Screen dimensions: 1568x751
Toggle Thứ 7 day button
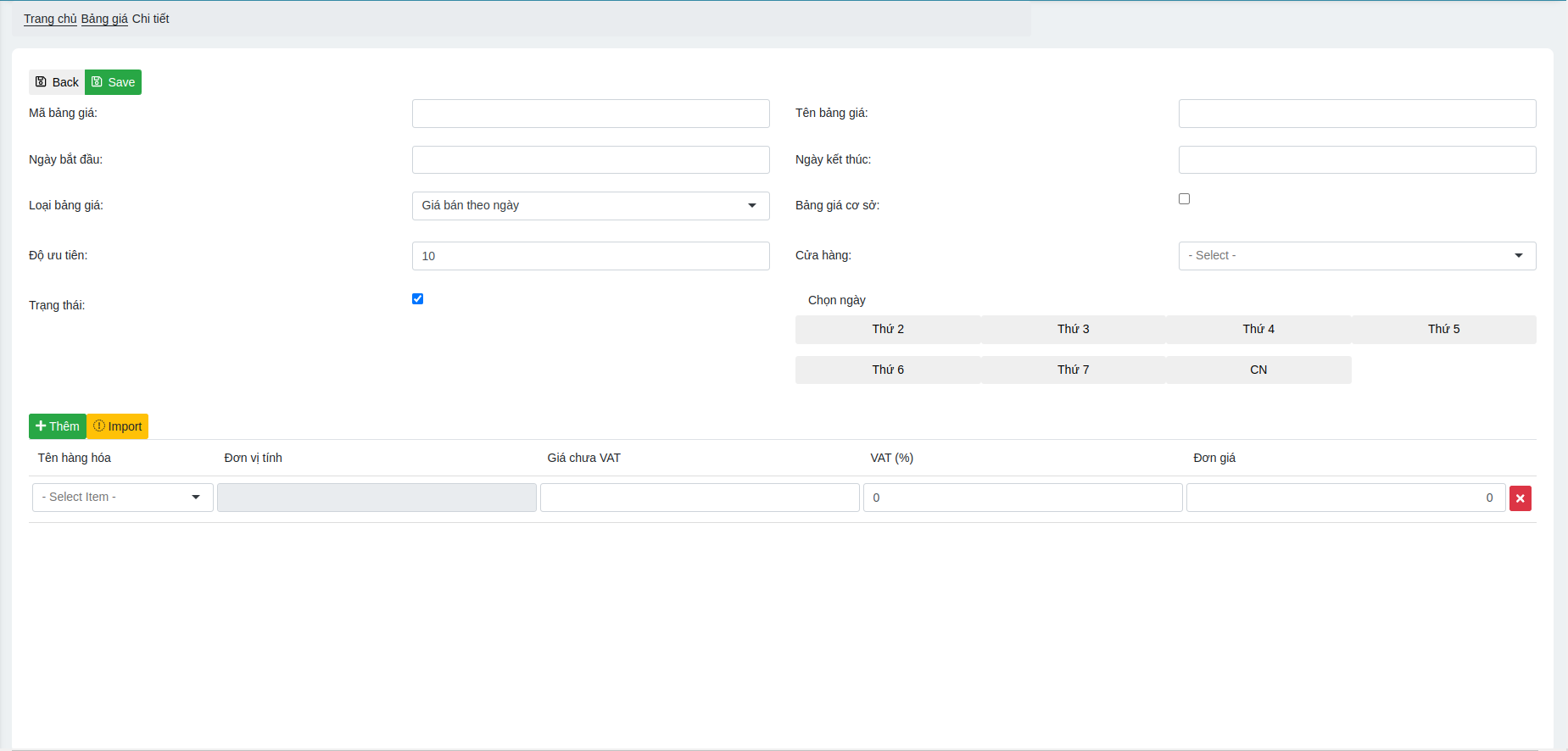1073,370
